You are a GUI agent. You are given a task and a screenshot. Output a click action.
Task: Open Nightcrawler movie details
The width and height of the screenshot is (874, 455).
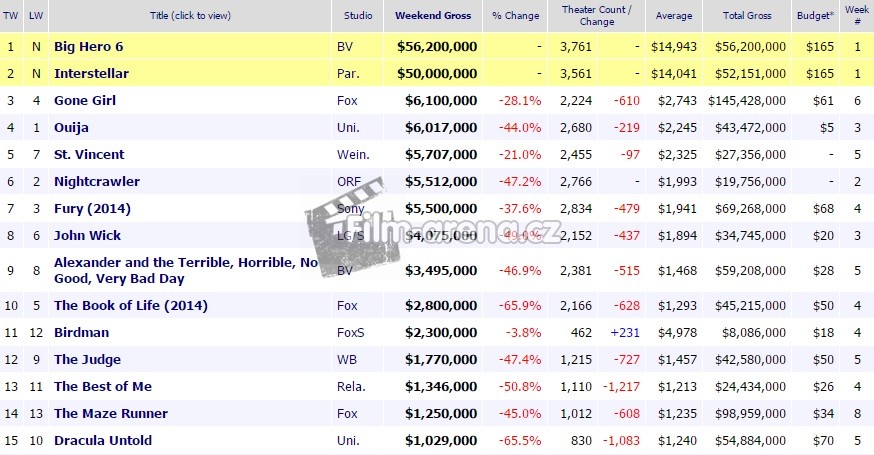pyautogui.click(x=96, y=181)
